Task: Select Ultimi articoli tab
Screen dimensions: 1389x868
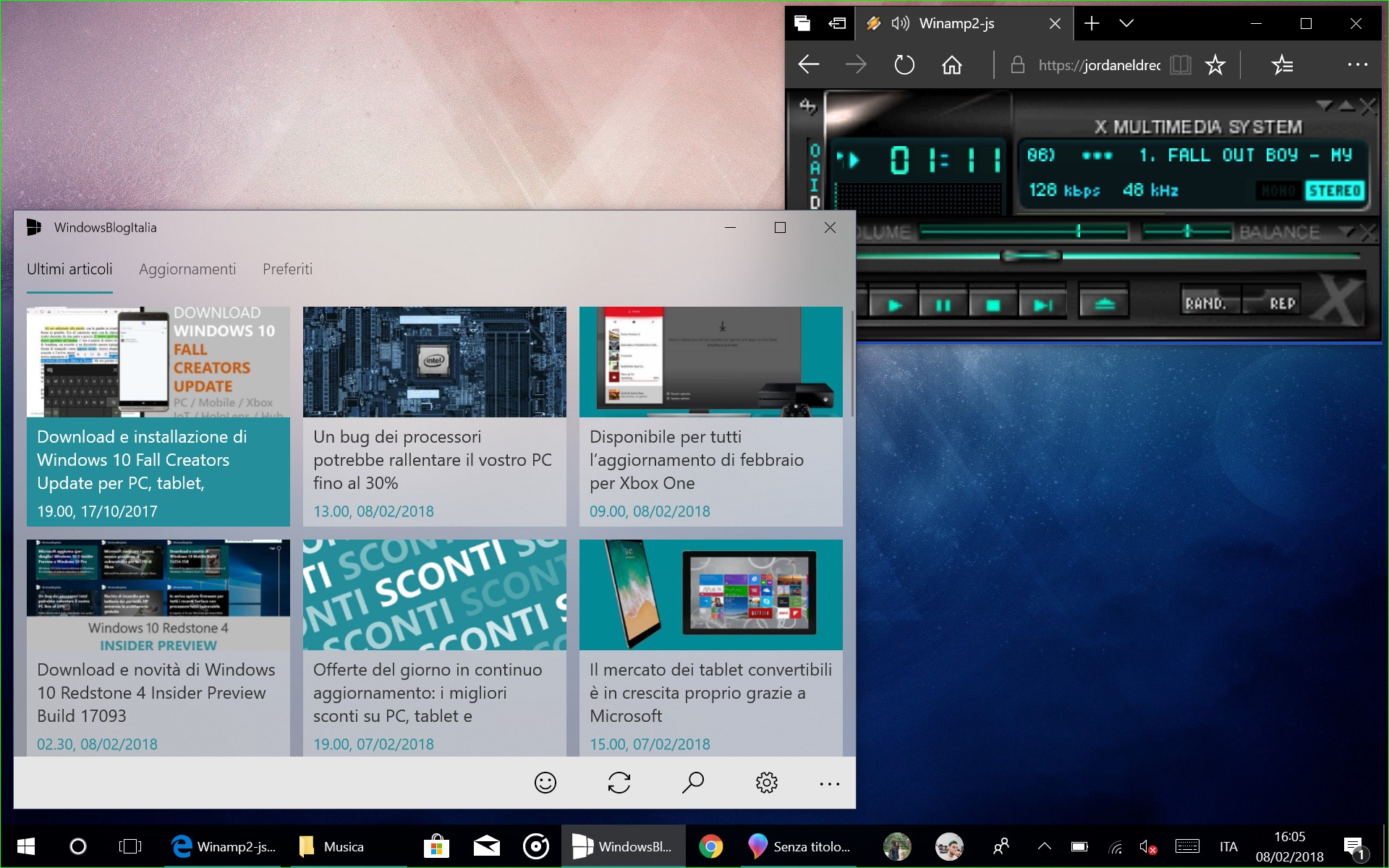Action: [x=69, y=269]
